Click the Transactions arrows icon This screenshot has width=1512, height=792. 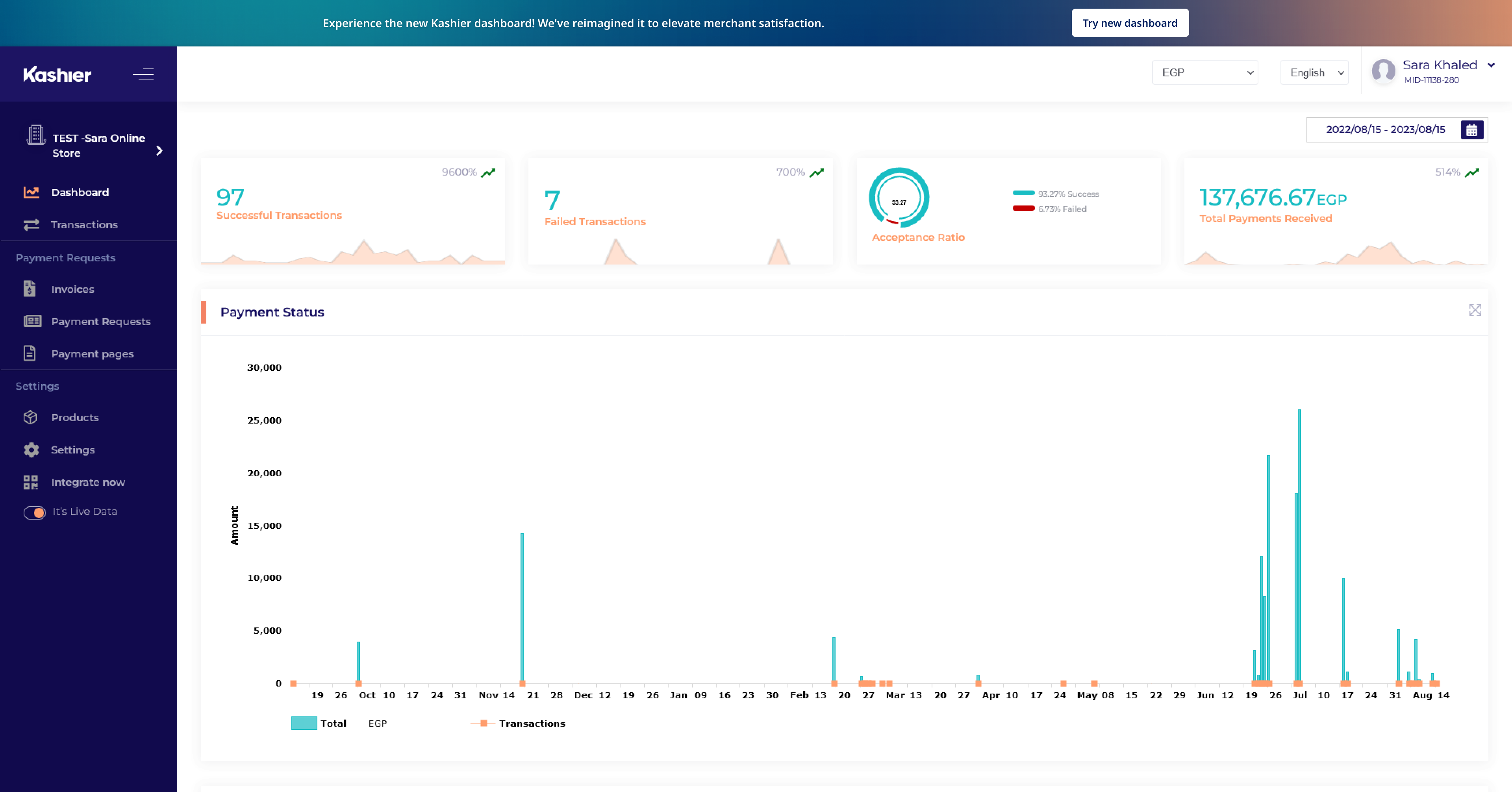[x=31, y=224]
